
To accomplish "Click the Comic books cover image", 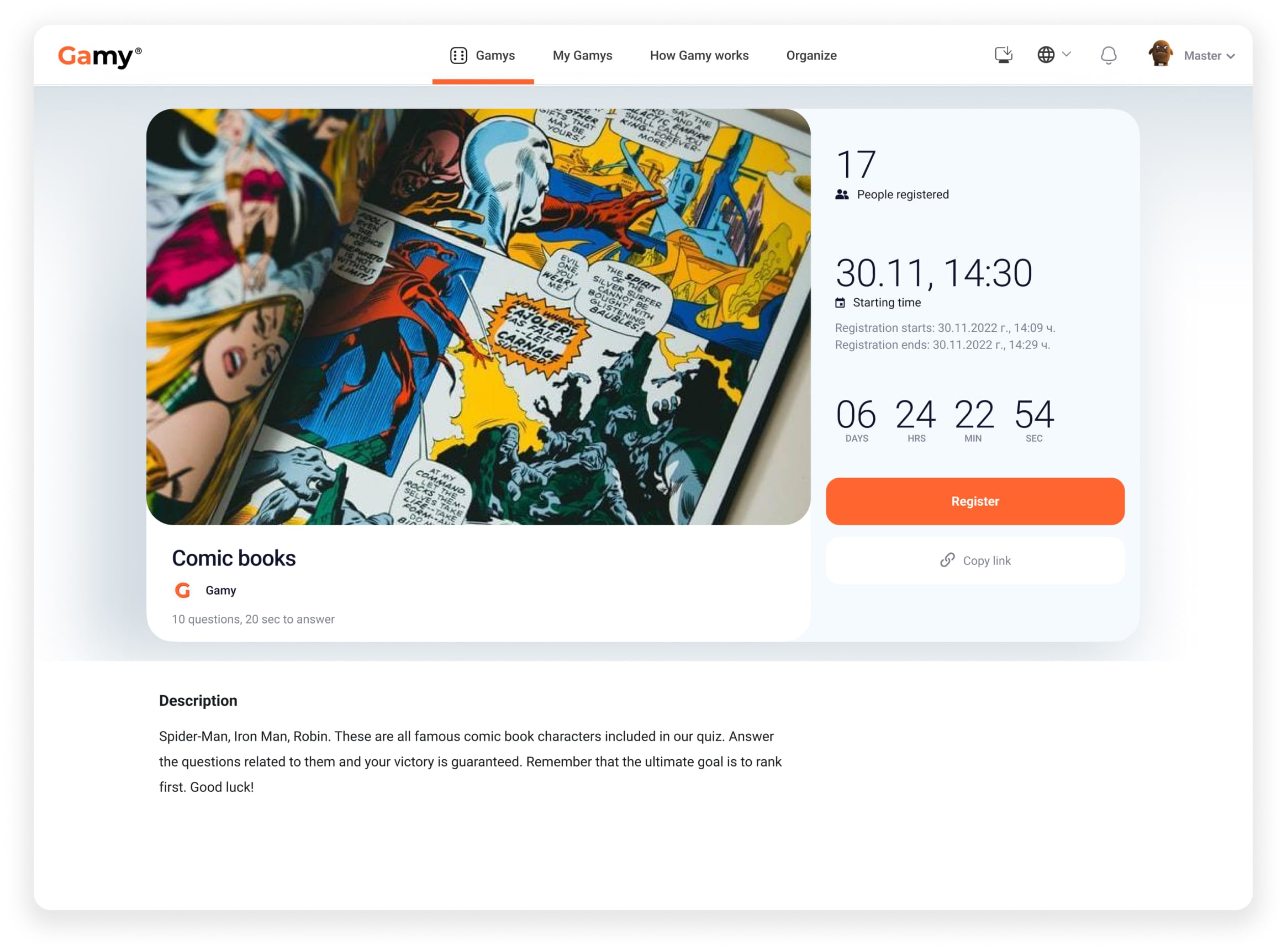I will pyautogui.click(x=478, y=317).
